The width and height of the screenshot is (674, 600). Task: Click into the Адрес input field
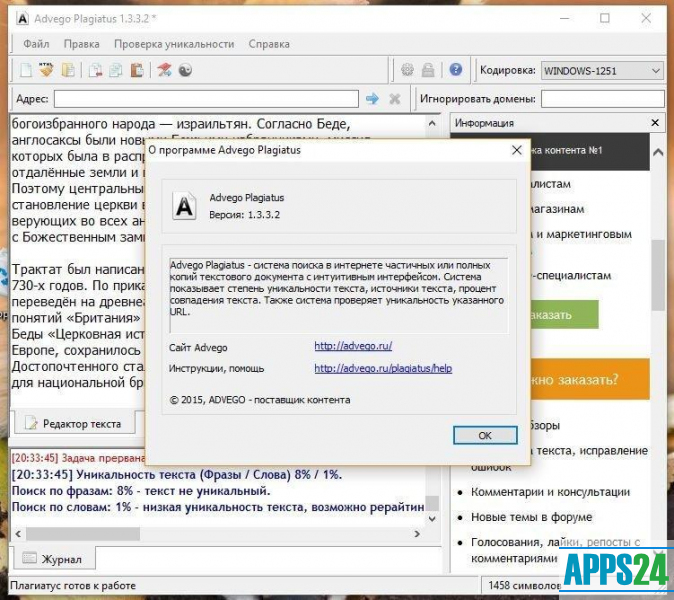(206, 99)
